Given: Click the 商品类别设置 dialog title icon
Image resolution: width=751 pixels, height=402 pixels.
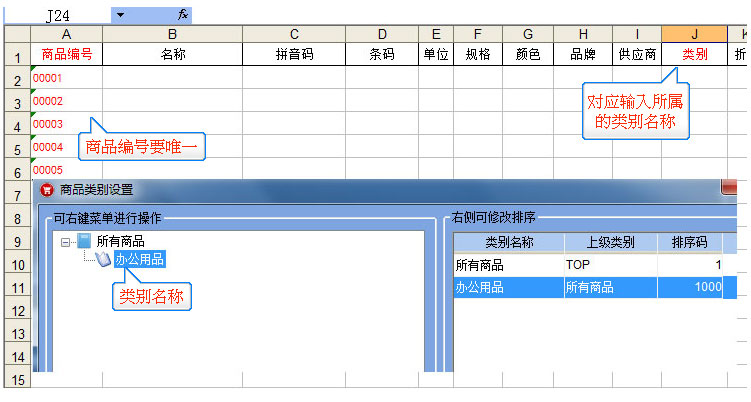Looking at the screenshot, I should point(47,190).
